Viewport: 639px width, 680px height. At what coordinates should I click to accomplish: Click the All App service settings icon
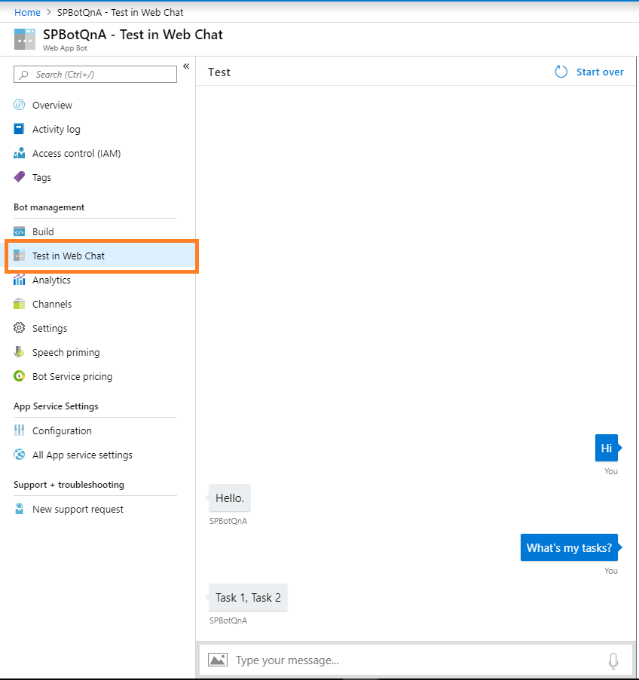point(19,454)
